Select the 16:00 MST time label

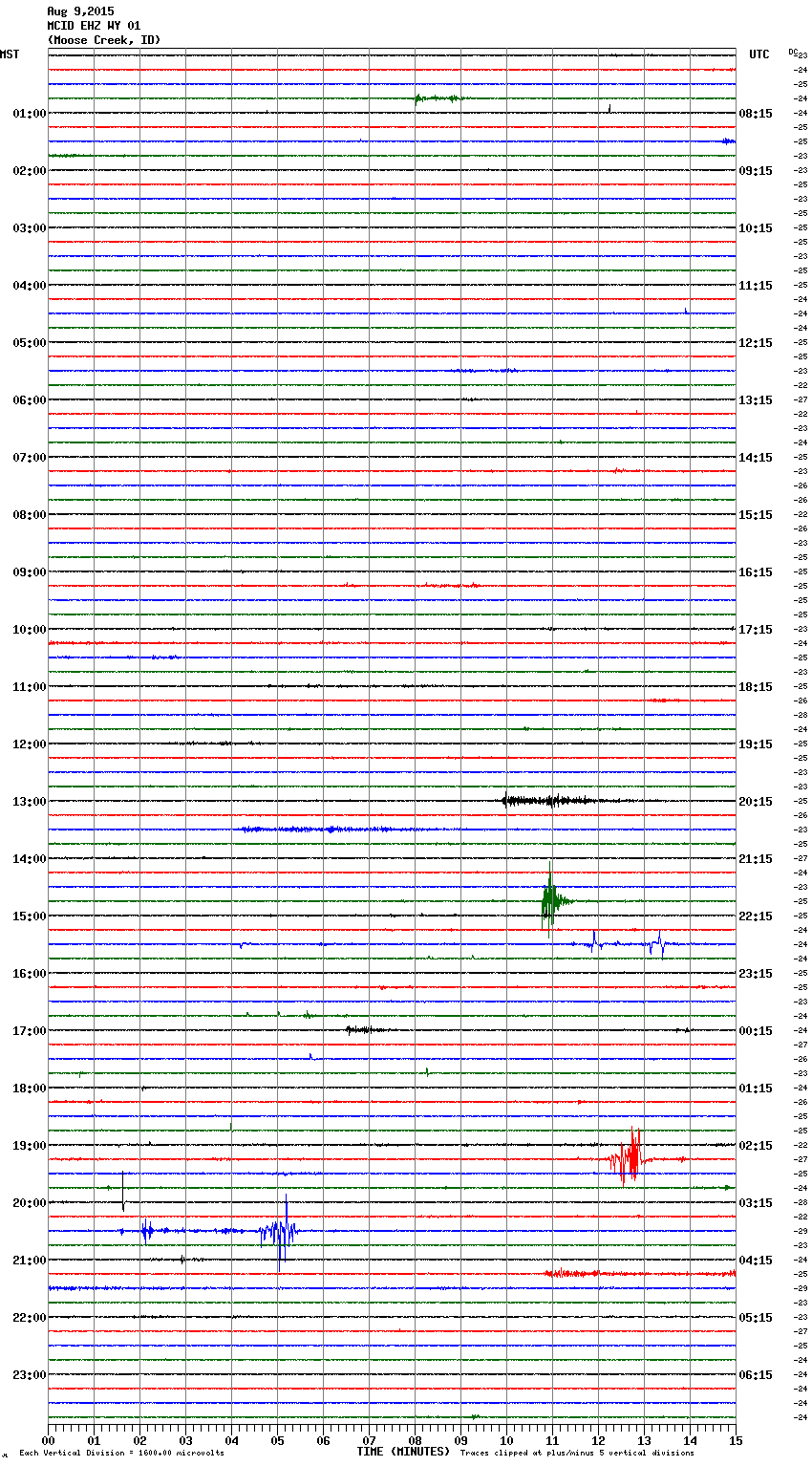click(x=30, y=973)
